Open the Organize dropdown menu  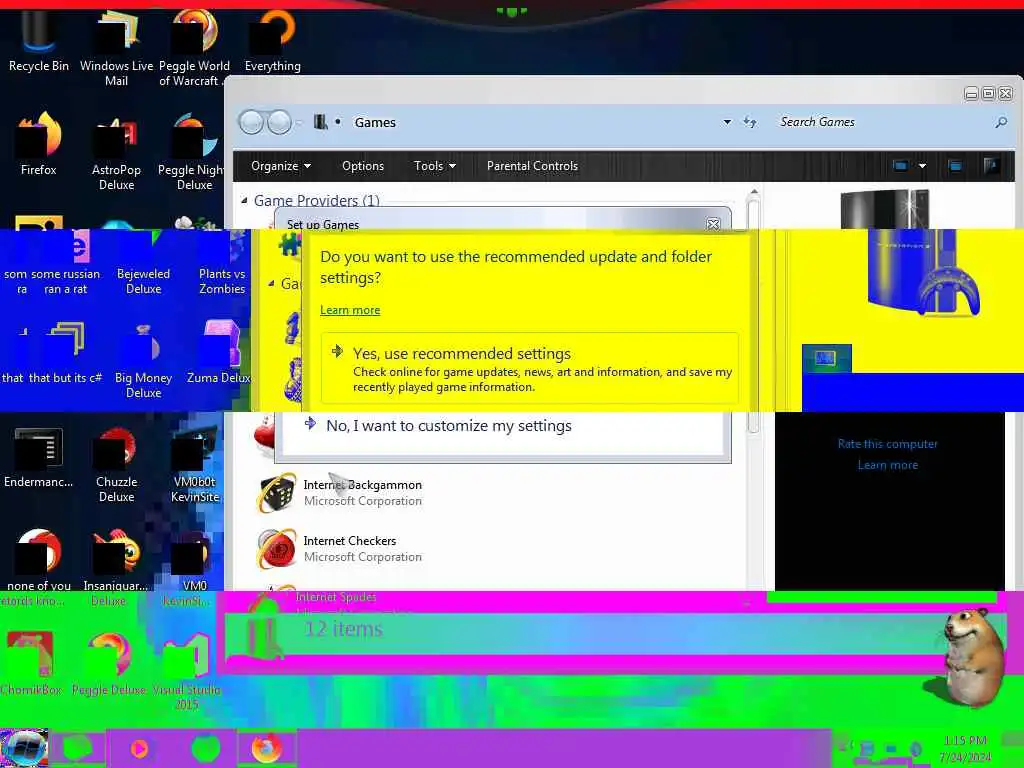281,166
